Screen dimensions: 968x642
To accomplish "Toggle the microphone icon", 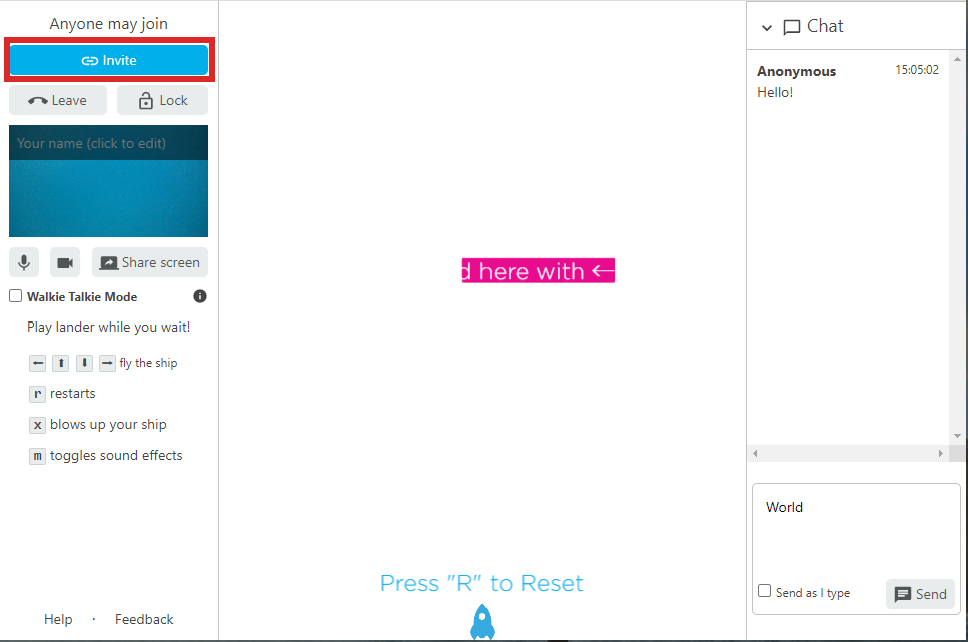I will pos(24,262).
